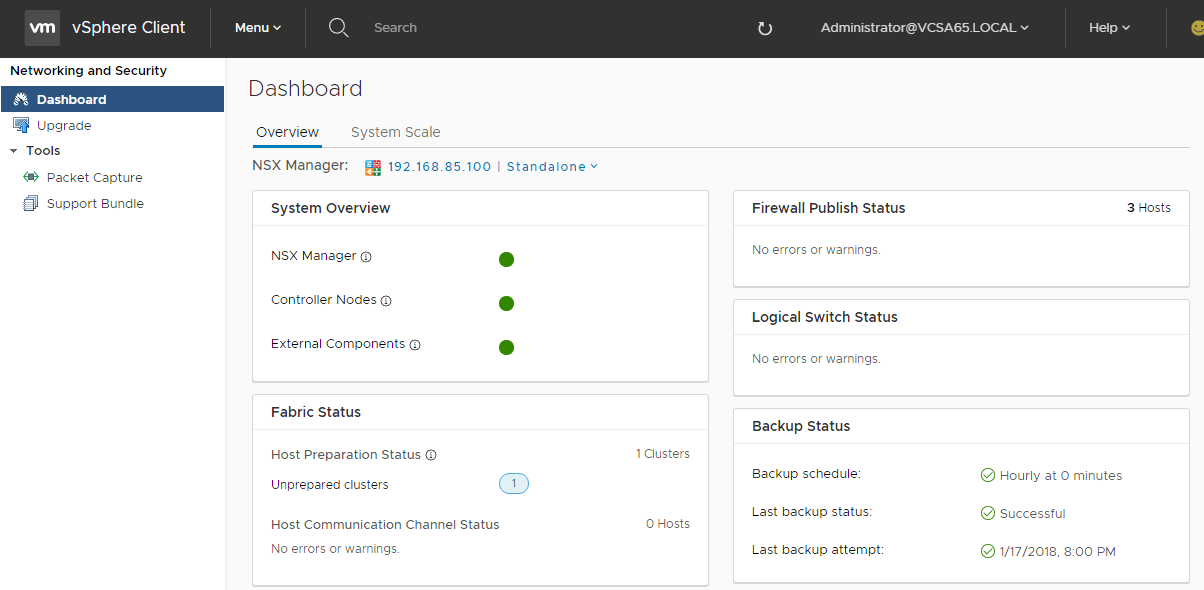Open Packet Capture in sidebar
Viewport: 1204px width, 590px height.
click(94, 178)
